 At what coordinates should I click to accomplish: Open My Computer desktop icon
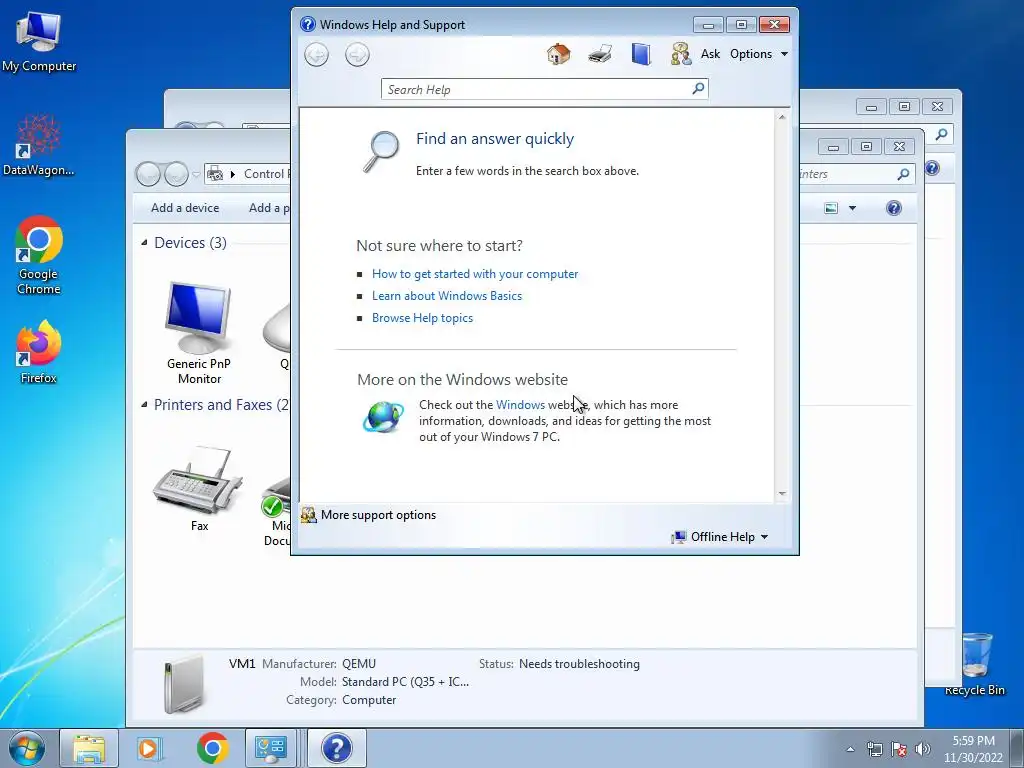39,41
